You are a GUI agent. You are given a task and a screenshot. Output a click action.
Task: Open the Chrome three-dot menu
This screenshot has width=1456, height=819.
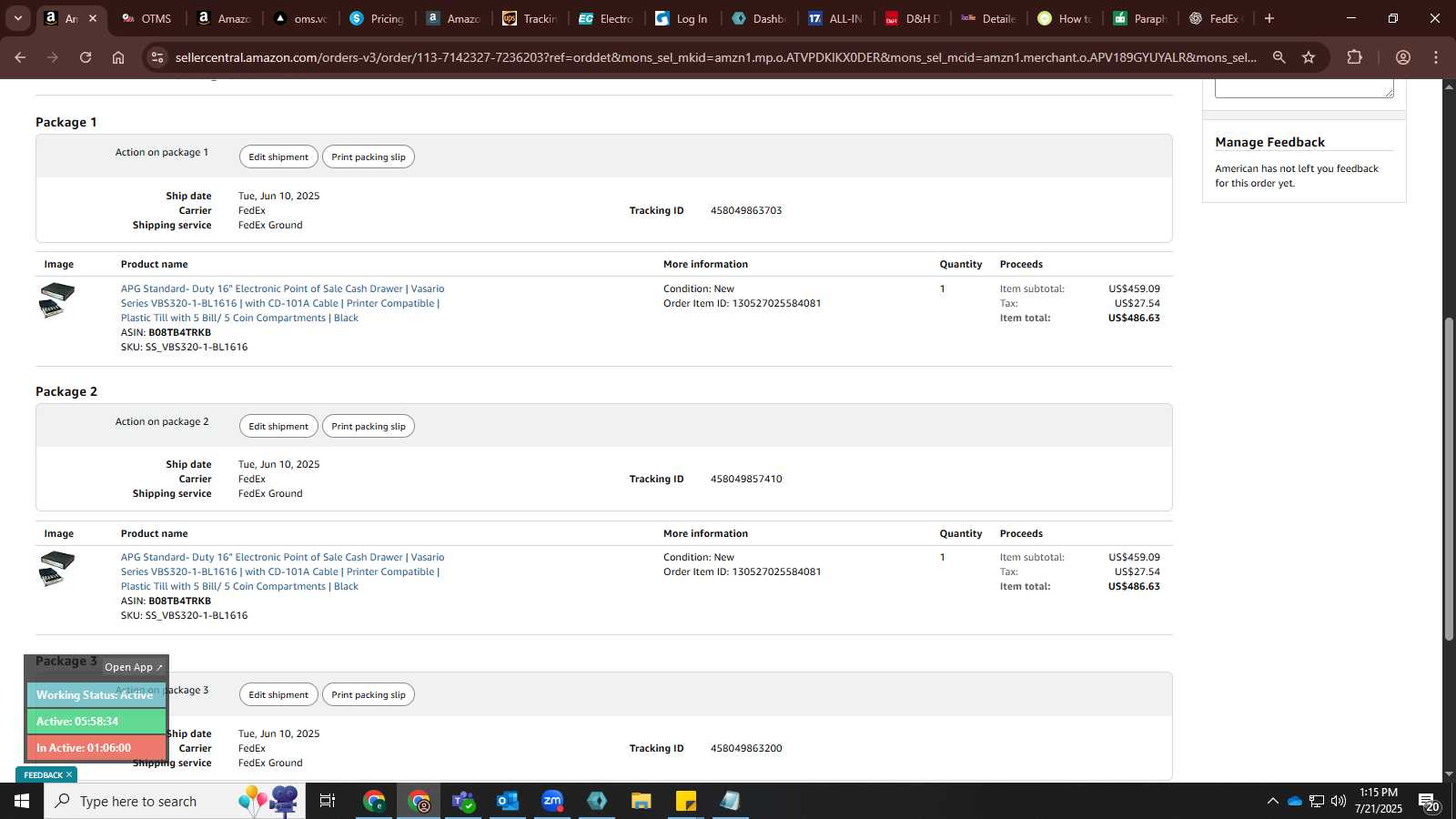tap(1436, 57)
